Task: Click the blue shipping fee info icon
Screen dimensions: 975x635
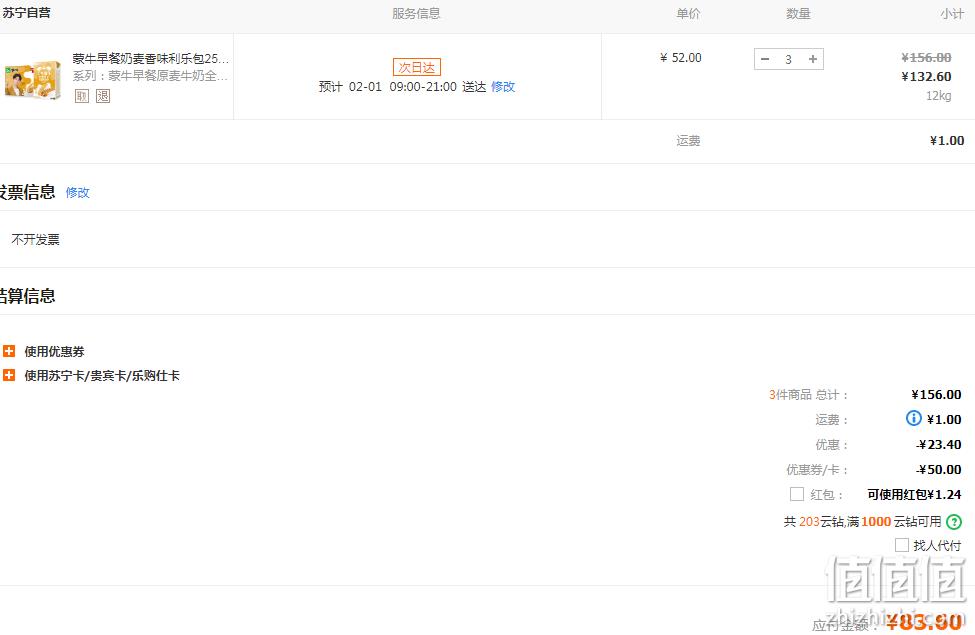Action: click(913, 418)
